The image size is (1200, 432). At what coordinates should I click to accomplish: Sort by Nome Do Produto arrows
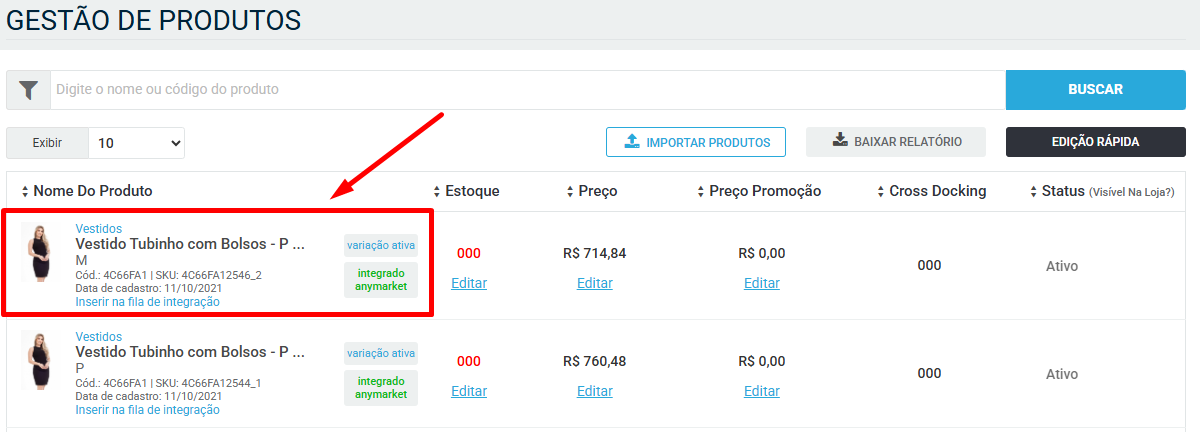click(x=25, y=191)
